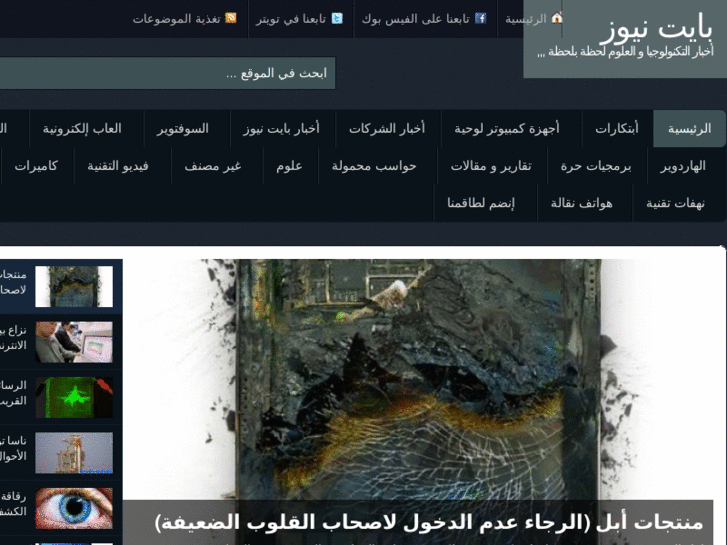Click the أخبار التكنولوجيا و العلوم tagline
The width and height of the screenshot is (727, 545).
[x=625, y=51]
